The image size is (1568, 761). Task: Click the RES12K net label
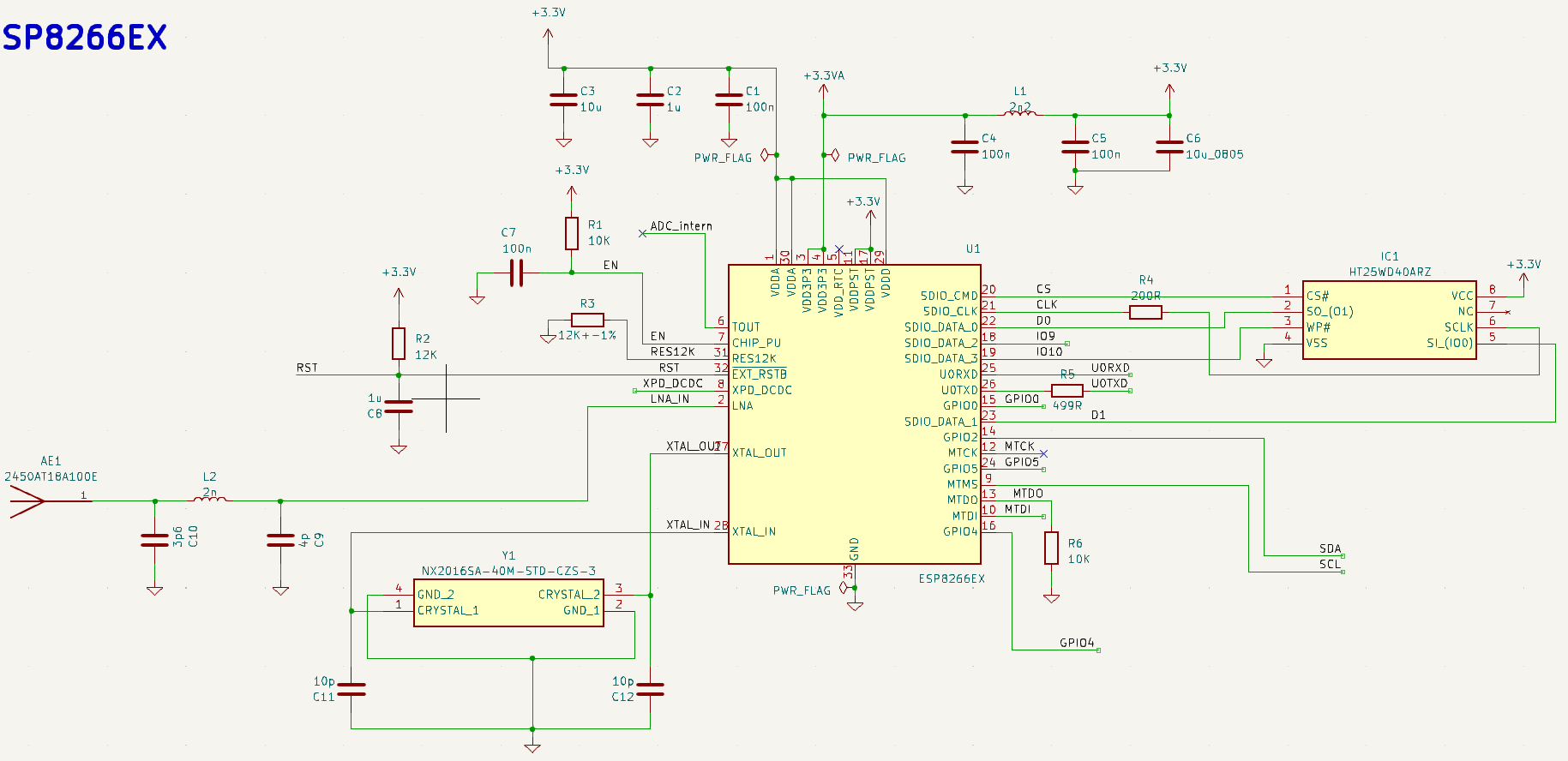(673, 351)
